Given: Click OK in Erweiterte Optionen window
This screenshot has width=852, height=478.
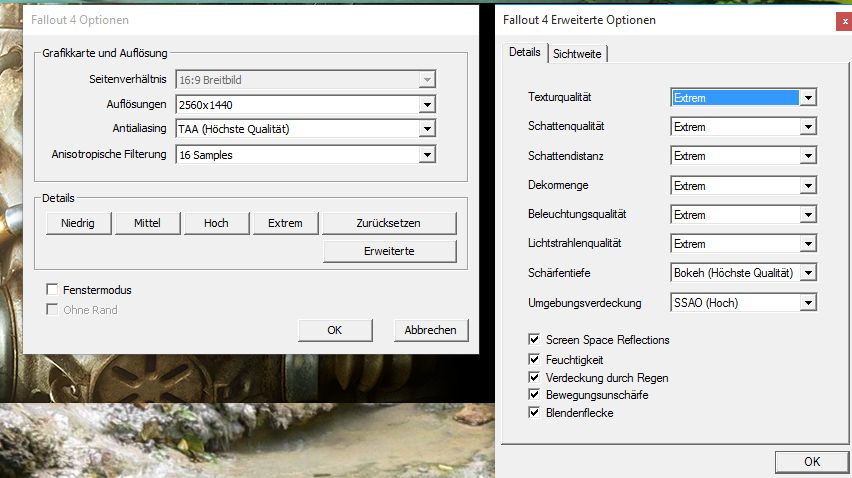Looking at the screenshot, I should [x=812, y=462].
